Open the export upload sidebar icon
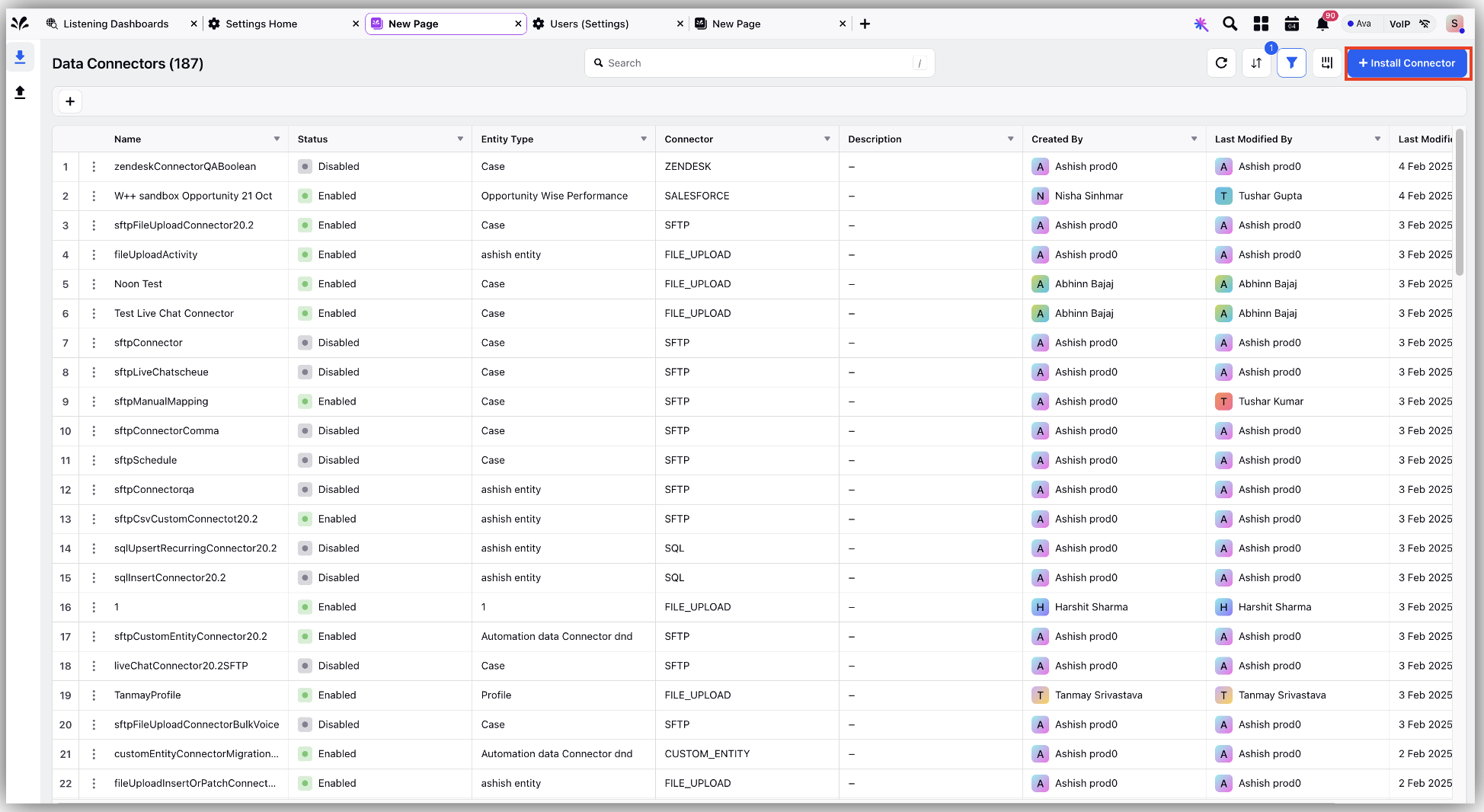The width and height of the screenshot is (1484, 812). 21,92
